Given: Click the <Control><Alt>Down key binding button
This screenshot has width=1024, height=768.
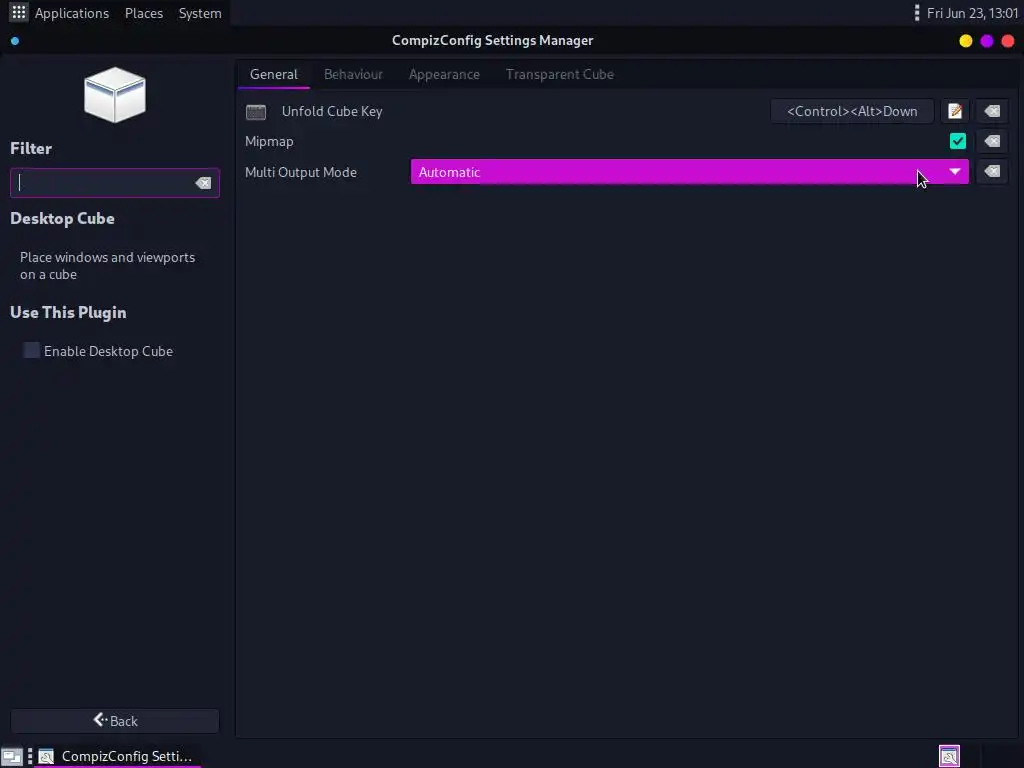Looking at the screenshot, I should 852,111.
